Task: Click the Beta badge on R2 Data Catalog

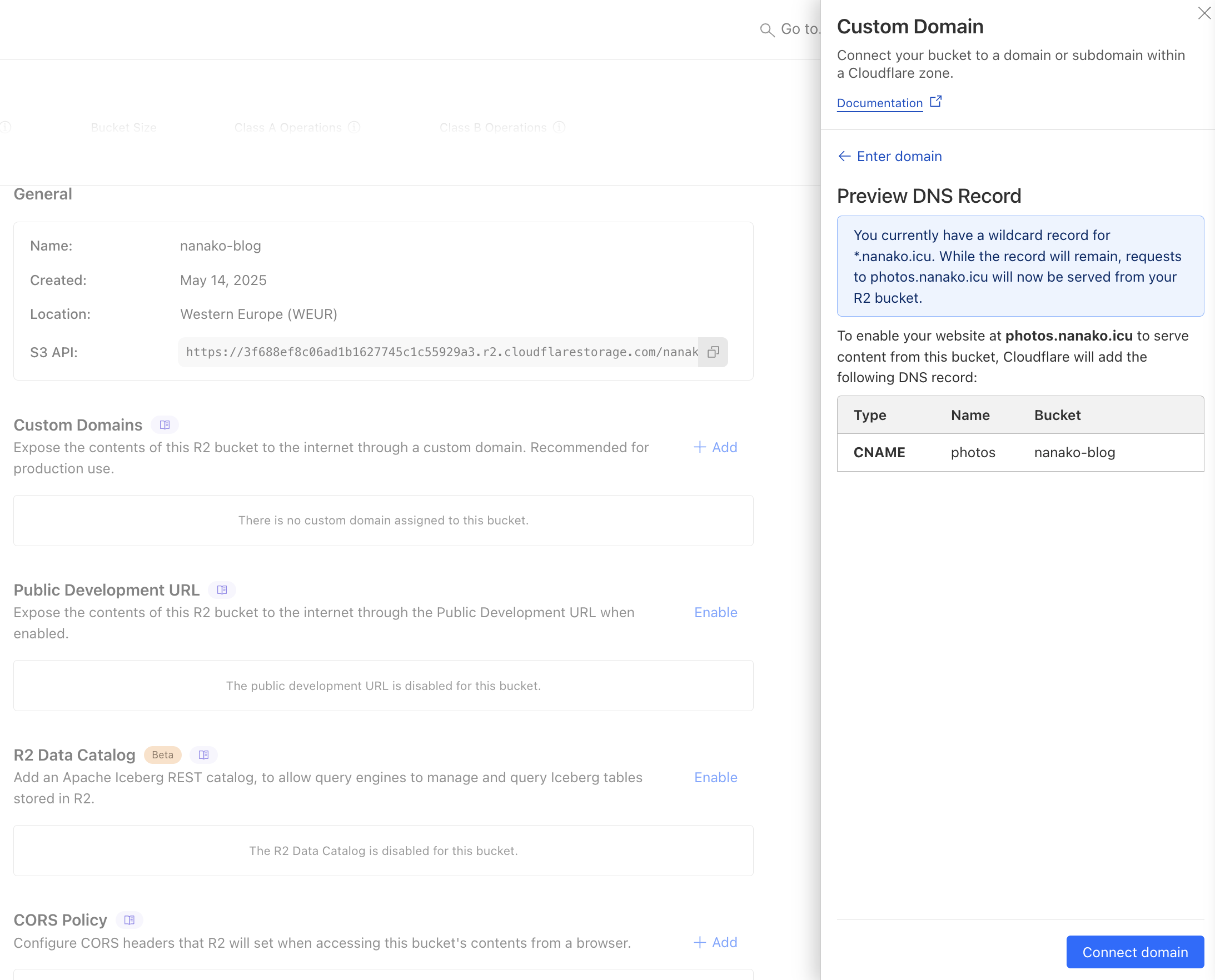Action: click(163, 755)
